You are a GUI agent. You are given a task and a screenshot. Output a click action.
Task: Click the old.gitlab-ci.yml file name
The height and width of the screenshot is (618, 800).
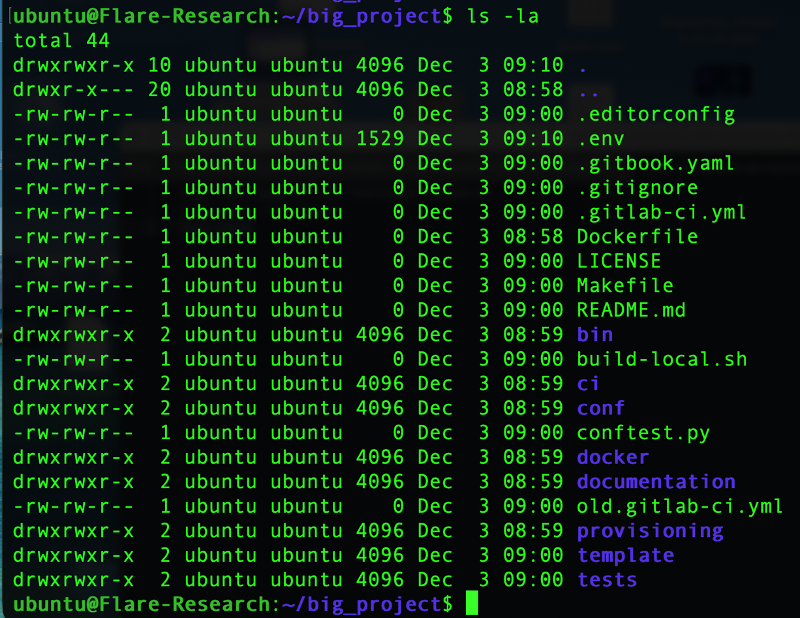[x=680, y=506]
